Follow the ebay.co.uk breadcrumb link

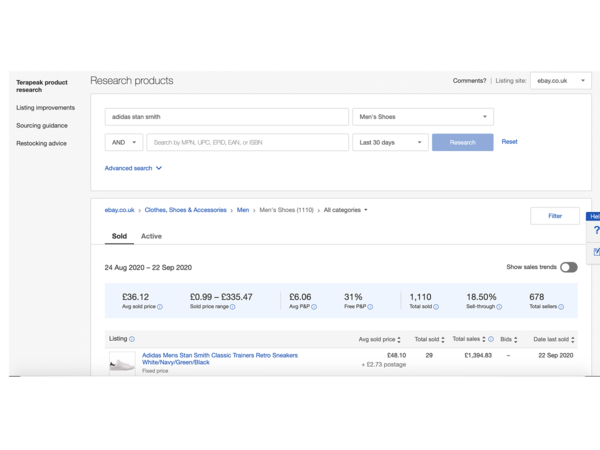click(x=119, y=210)
